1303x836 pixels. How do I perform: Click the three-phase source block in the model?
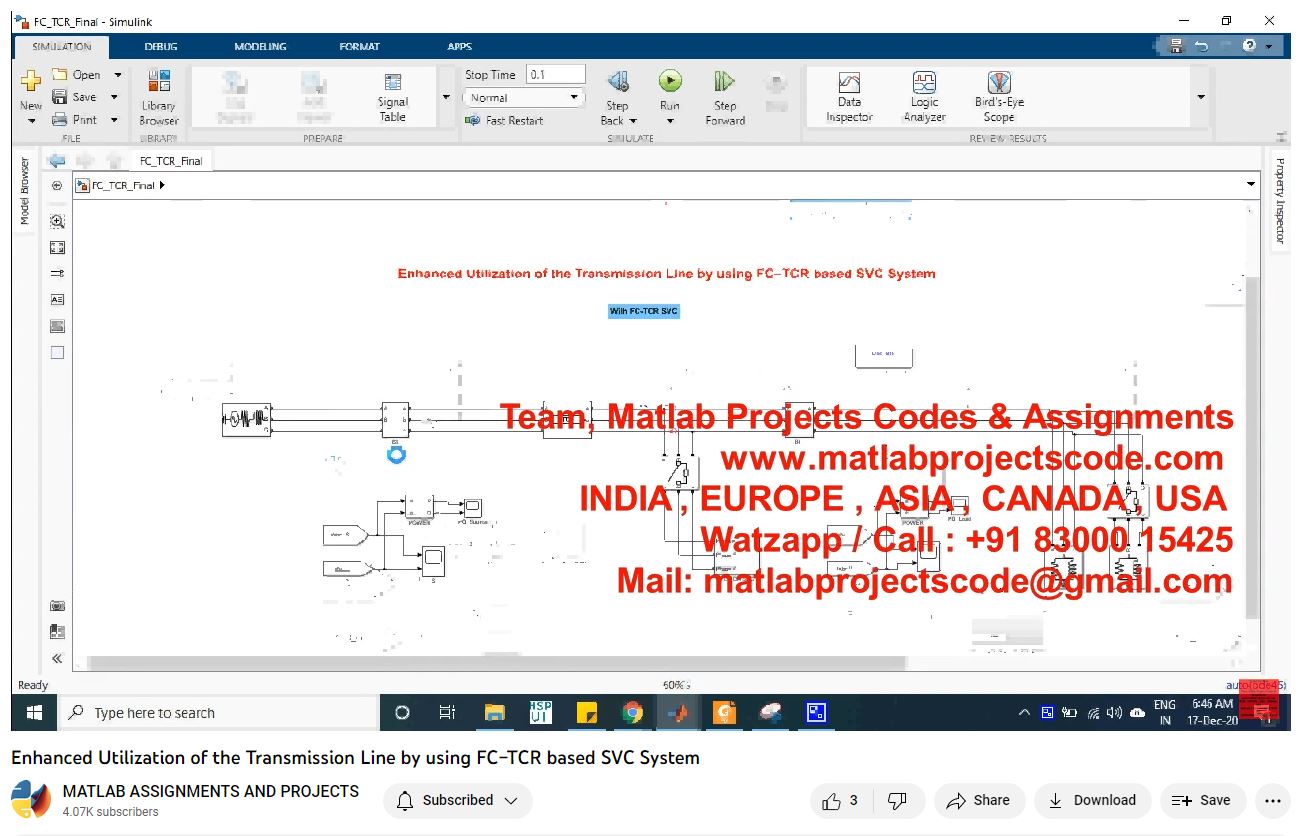246,420
